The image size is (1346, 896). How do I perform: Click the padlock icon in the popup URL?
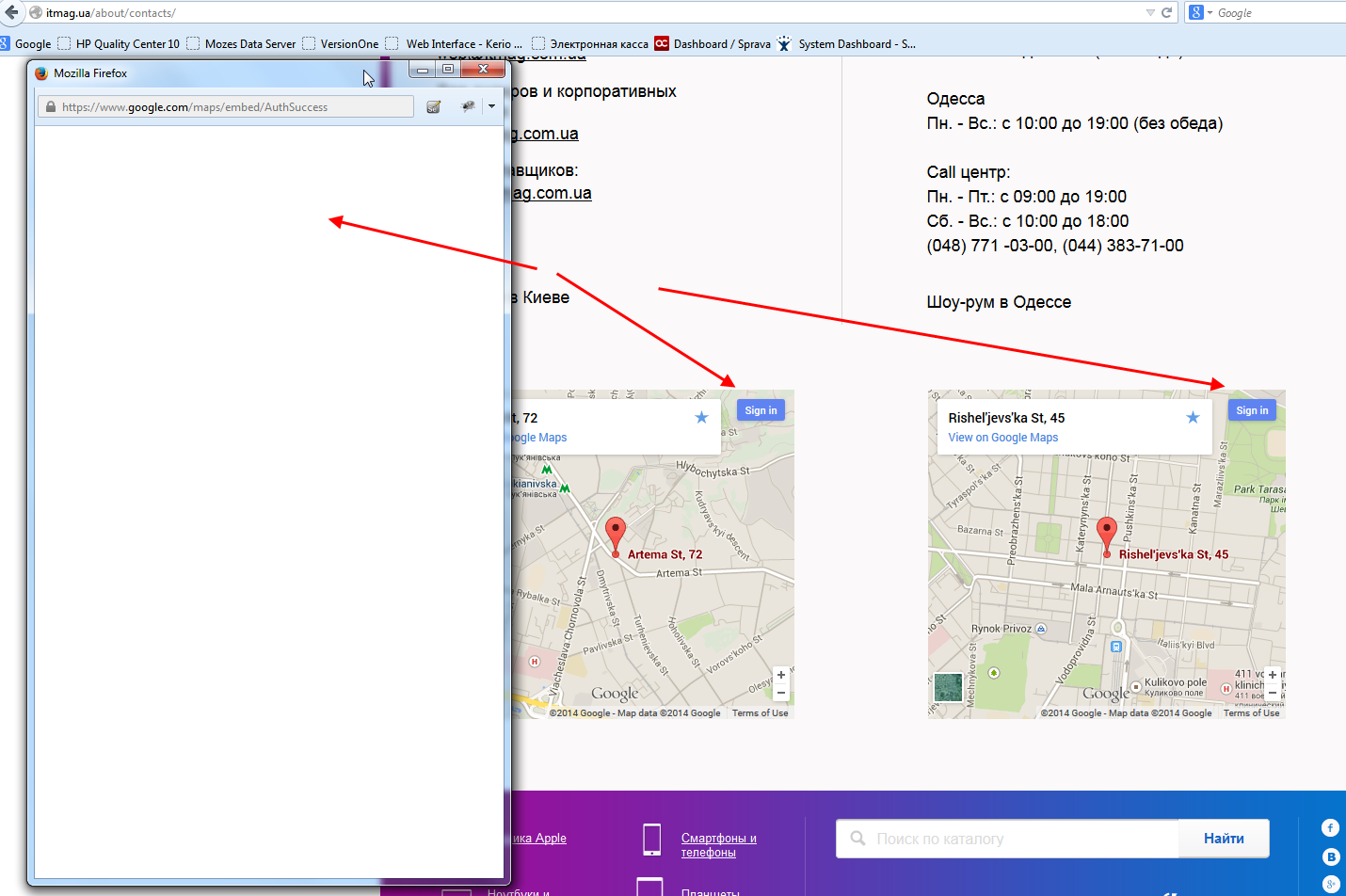point(51,106)
